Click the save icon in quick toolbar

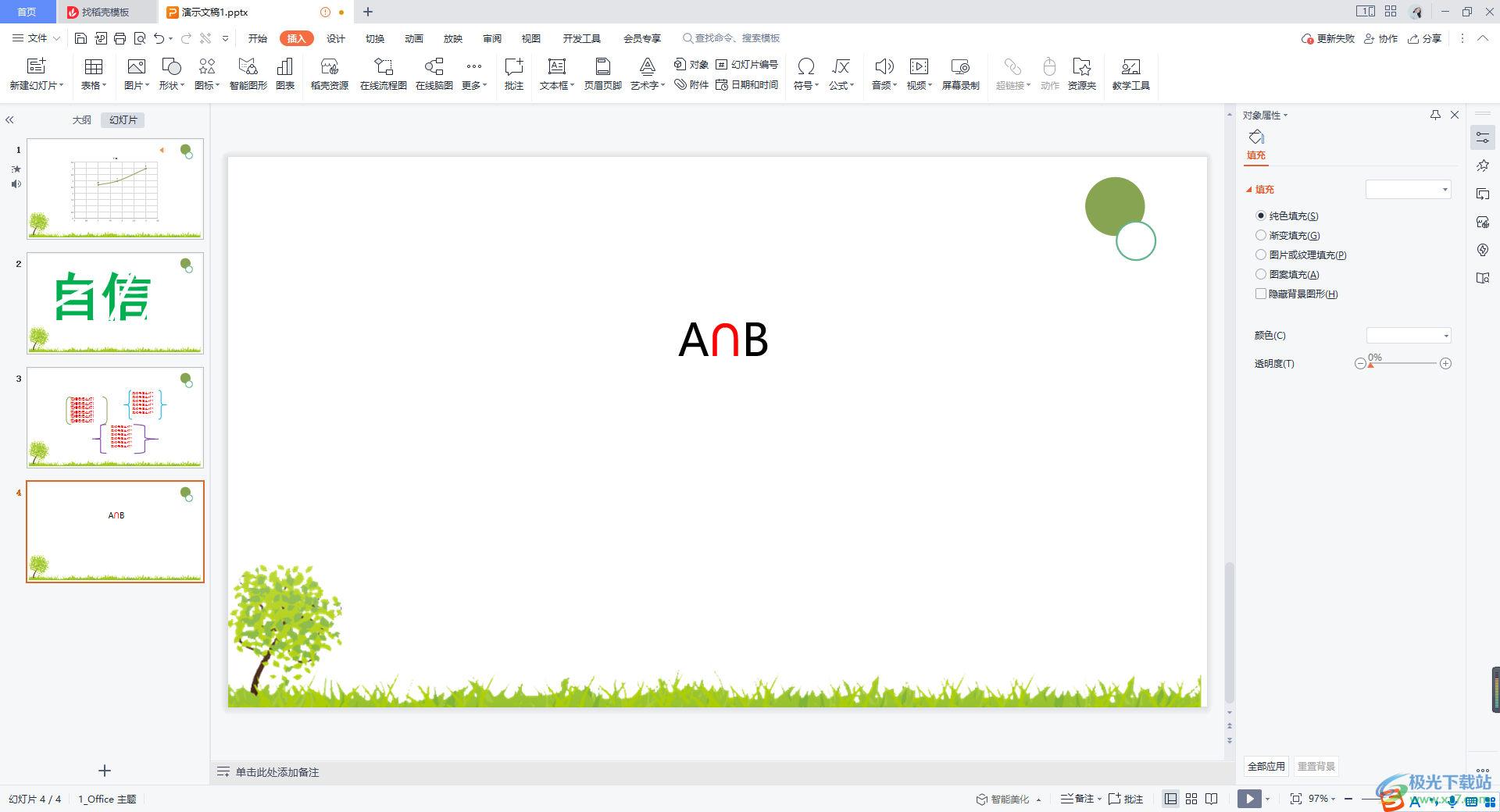pyautogui.click(x=80, y=38)
